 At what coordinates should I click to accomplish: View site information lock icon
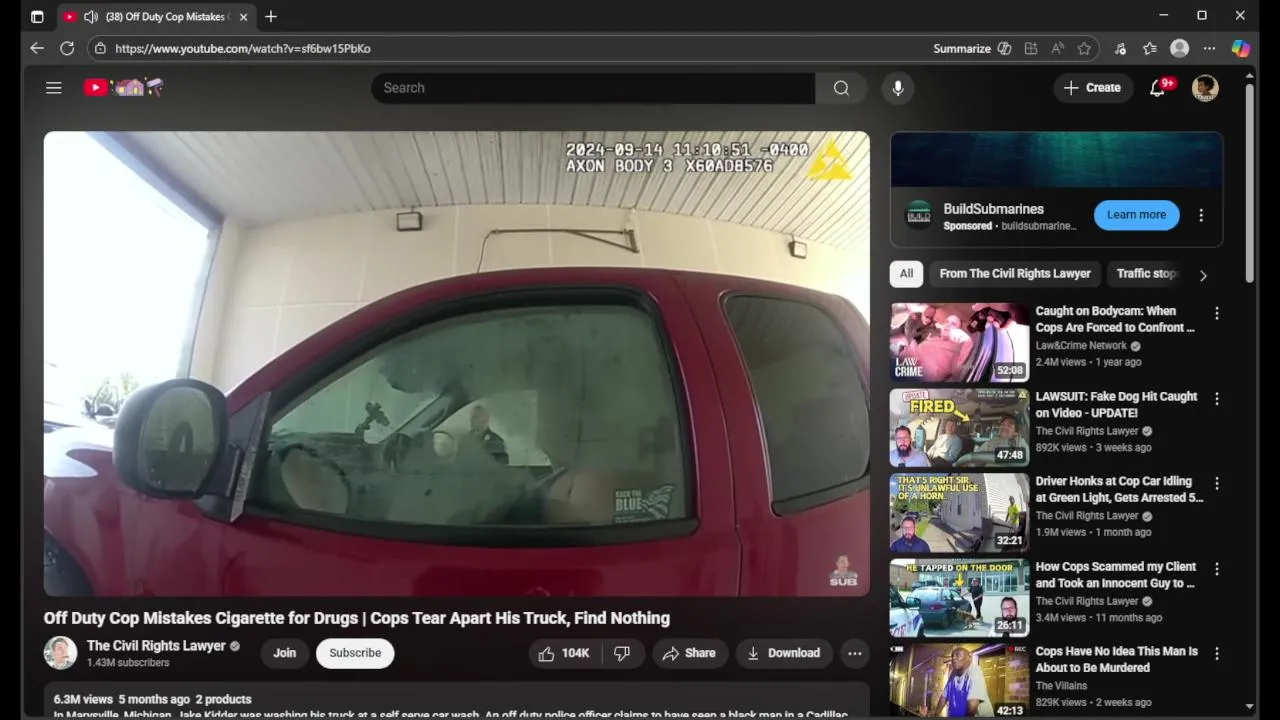(100, 48)
